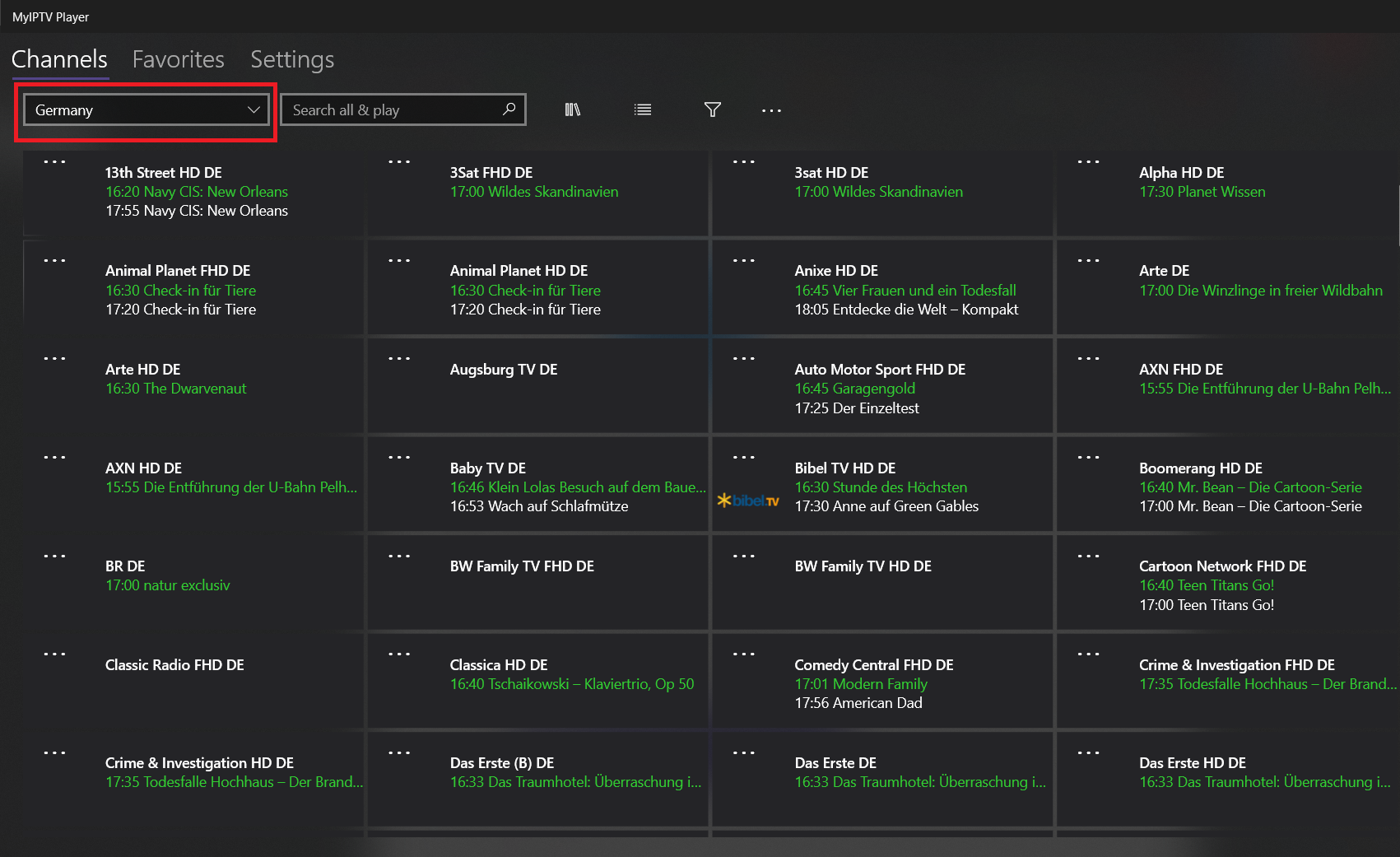Open the library icon in toolbar
Image resolution: width=1400 pixels, height=857 pixels.
tap(573, 109)
